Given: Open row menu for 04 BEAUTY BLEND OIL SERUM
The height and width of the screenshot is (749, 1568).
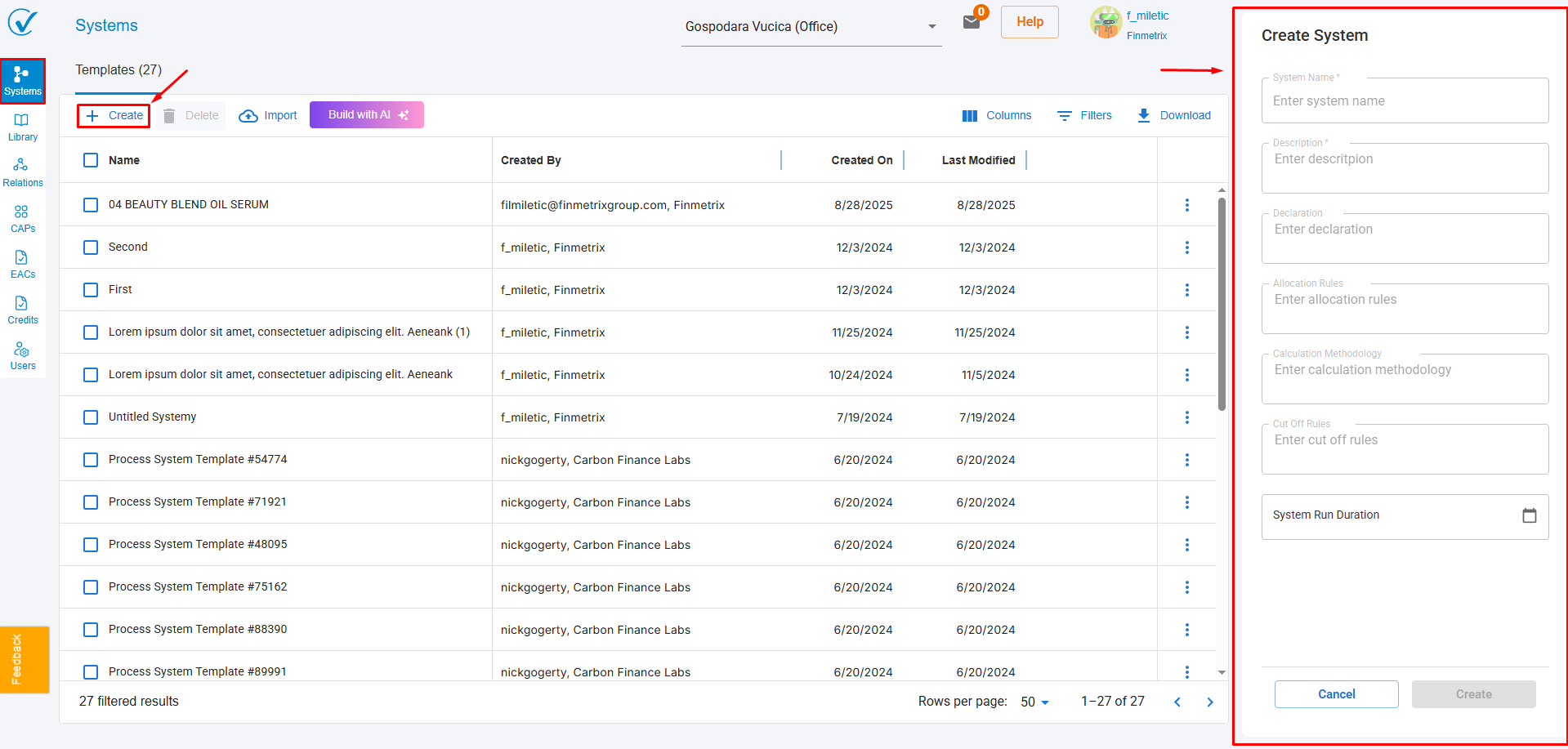Looking at the screenshot, I should 1186,205.
